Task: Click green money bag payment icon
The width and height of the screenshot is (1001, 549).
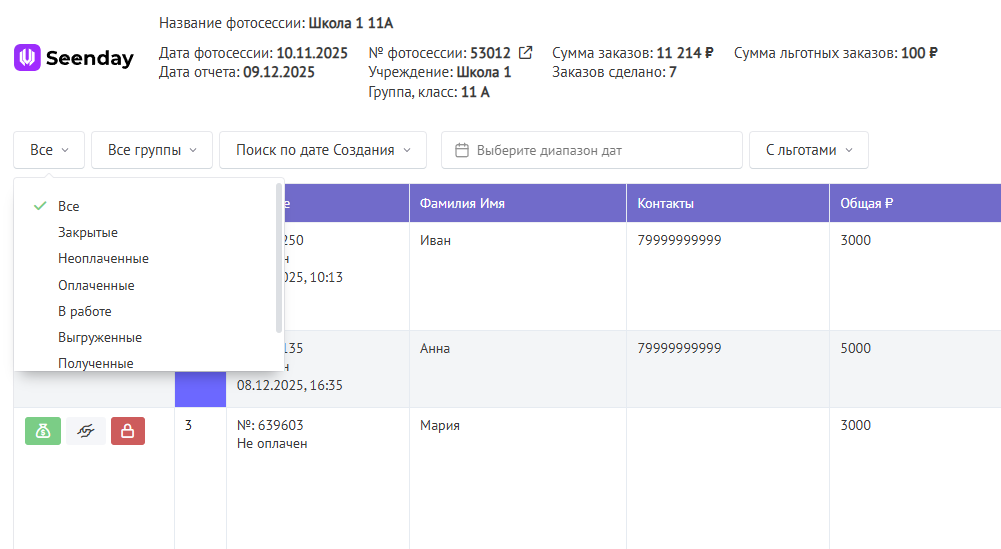Action: click(x=43, y=431)
